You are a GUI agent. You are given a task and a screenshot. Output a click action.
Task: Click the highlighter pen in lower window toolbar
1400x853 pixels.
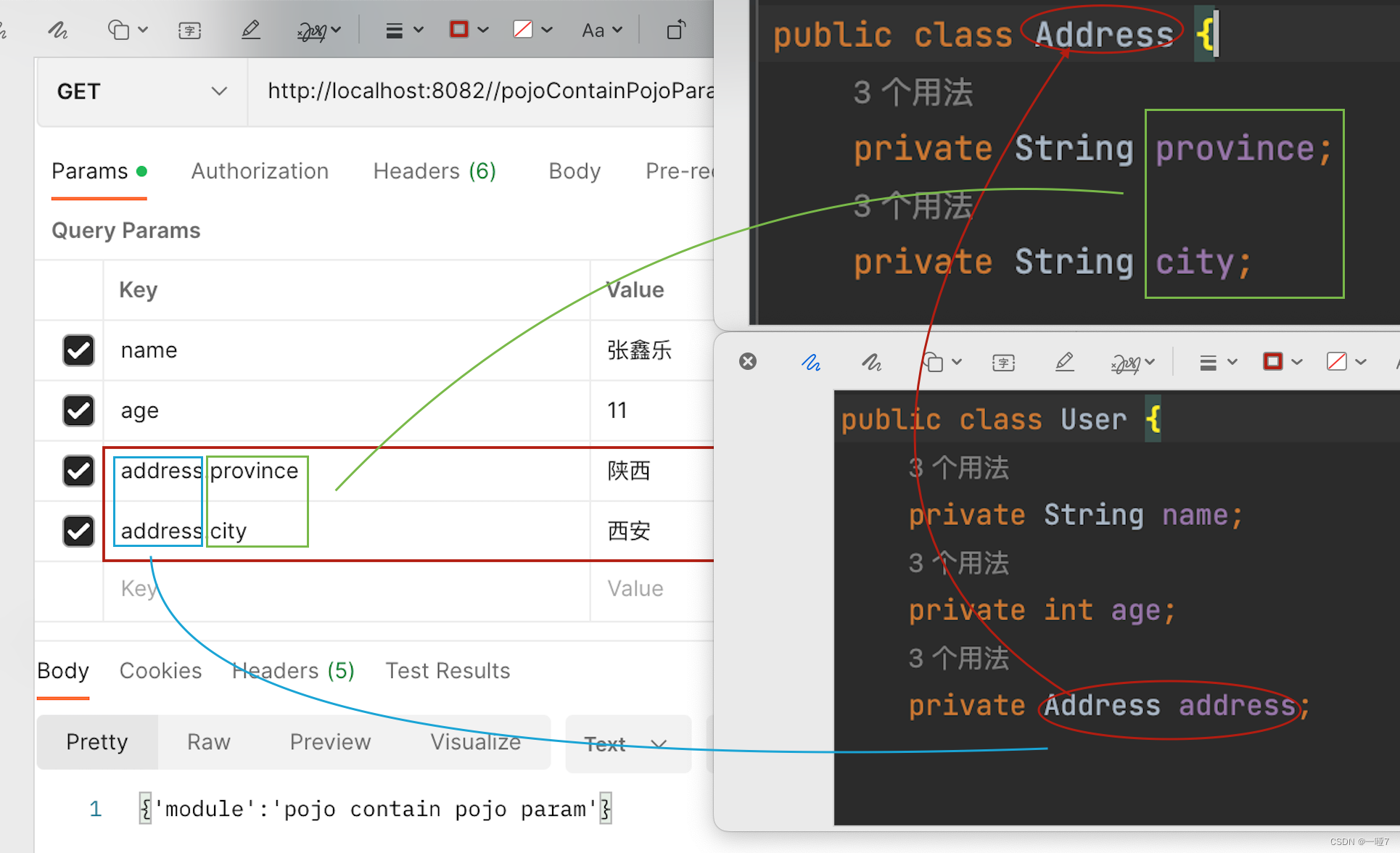point(1064,362)
